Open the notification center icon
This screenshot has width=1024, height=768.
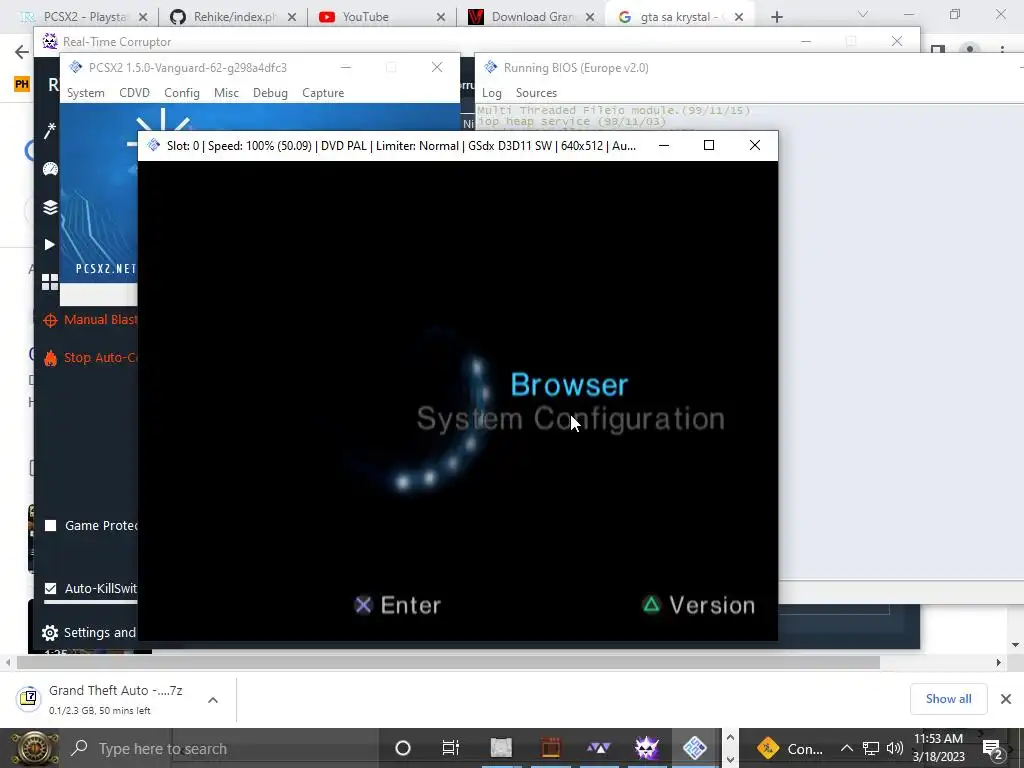coord(993,749)
